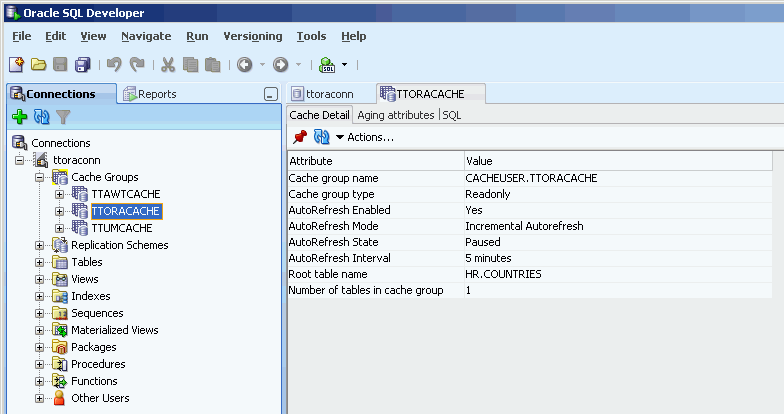784x414 pixels.
Task: Open the Back button history dropdown arrow
Action: 262,64
